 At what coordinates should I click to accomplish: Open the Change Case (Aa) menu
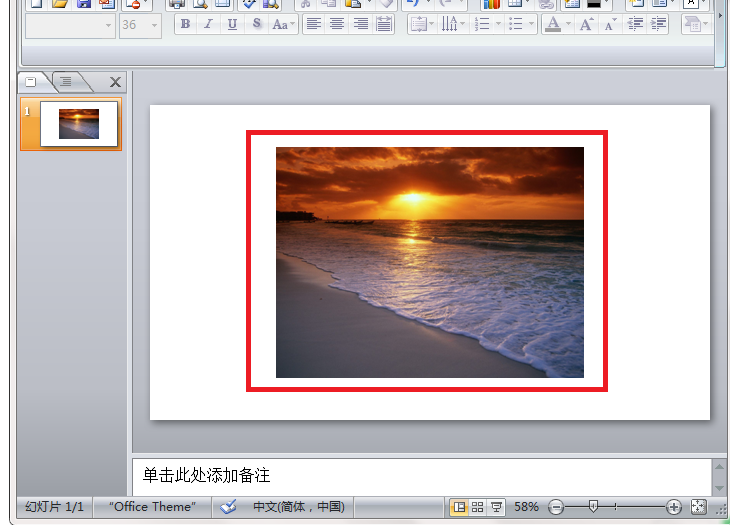(284, 24)
